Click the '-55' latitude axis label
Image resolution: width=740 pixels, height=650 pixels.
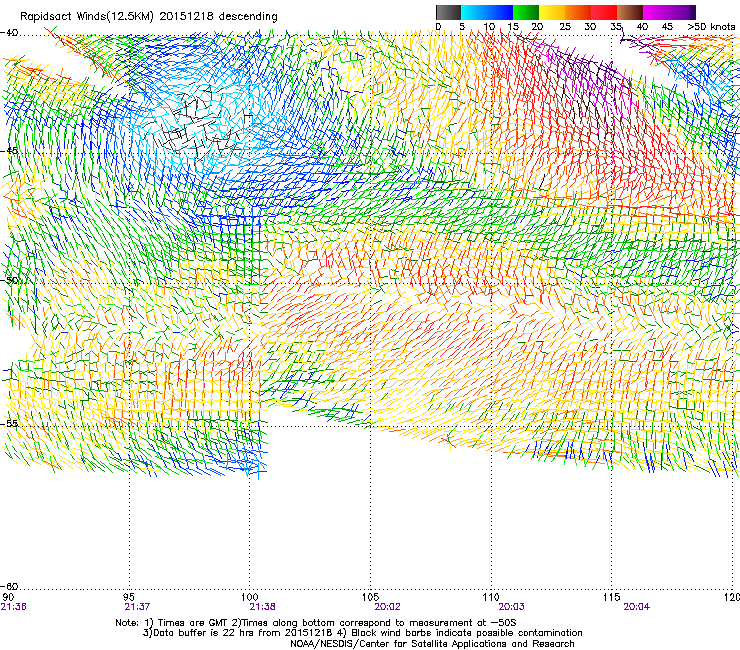(9, 423)
